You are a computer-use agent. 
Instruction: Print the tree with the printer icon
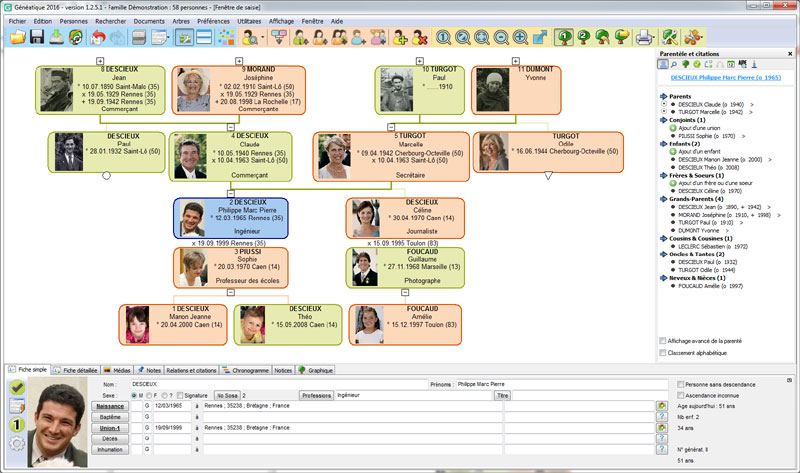click(644, 37)
